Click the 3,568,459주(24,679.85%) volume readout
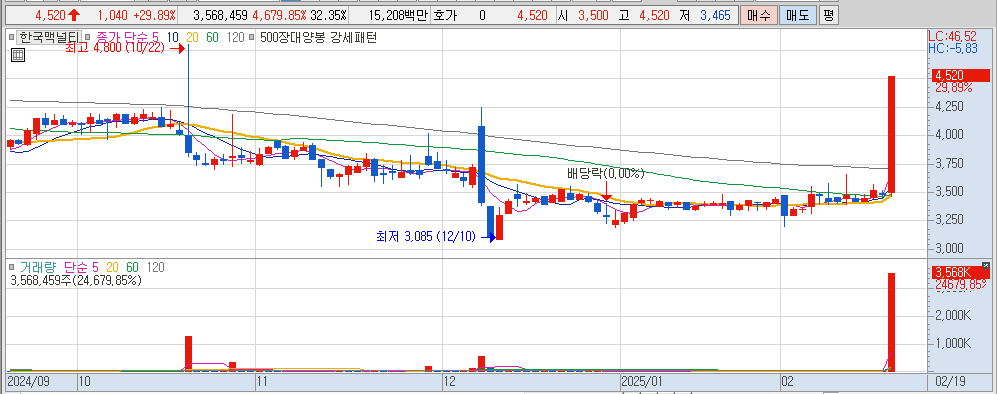 click(x=76, y=280)
